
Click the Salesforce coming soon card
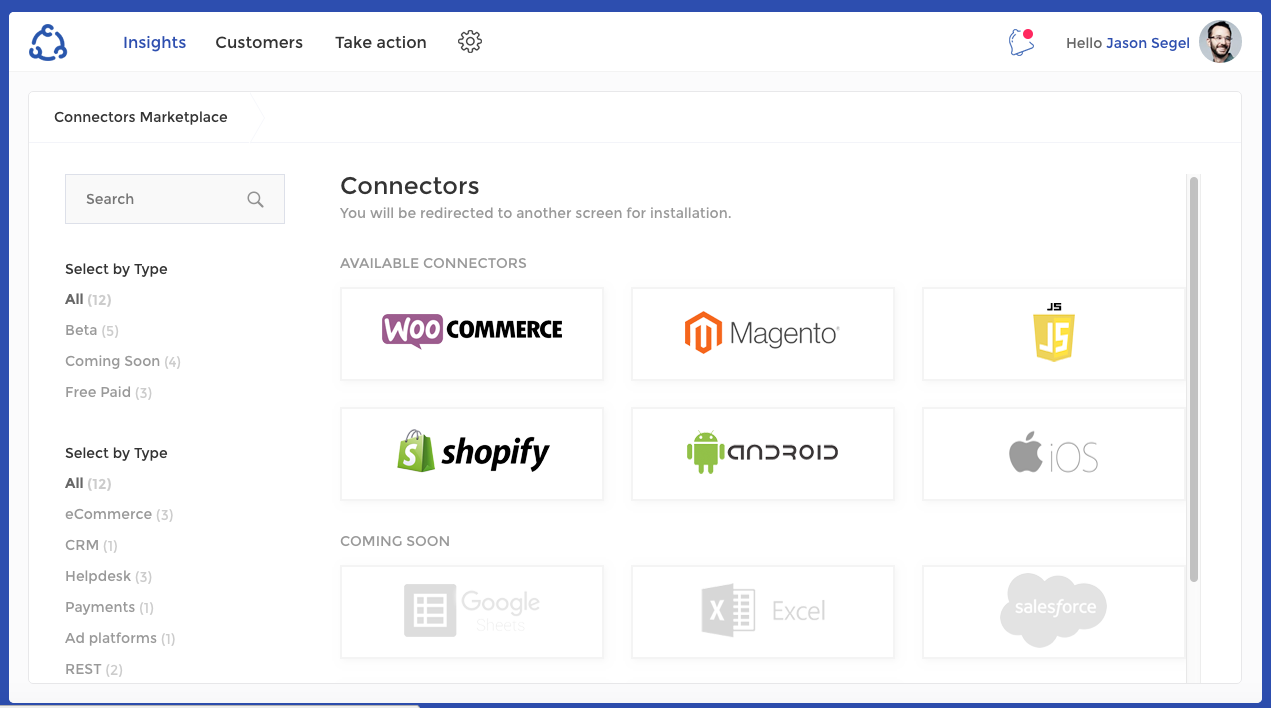click(1054, 612)
